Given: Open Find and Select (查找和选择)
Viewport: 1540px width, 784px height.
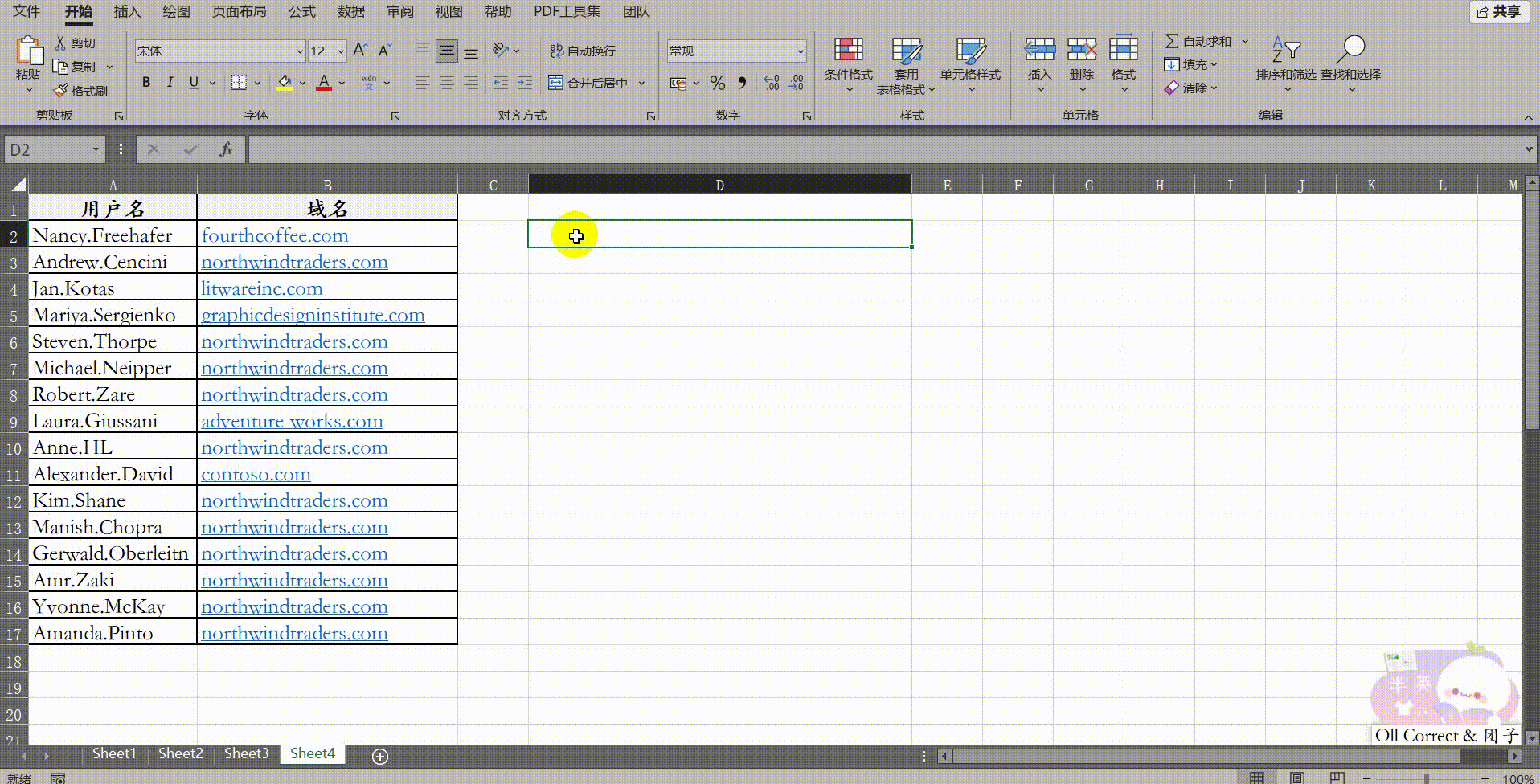Looking at the screenshot, I should click(1350, 64).
